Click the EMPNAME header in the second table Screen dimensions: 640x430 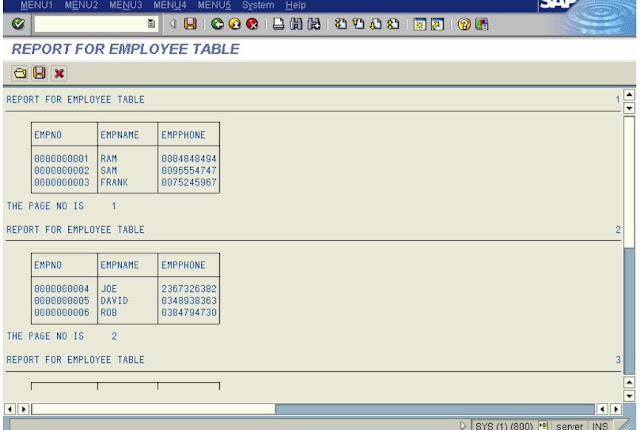[120, 265]
